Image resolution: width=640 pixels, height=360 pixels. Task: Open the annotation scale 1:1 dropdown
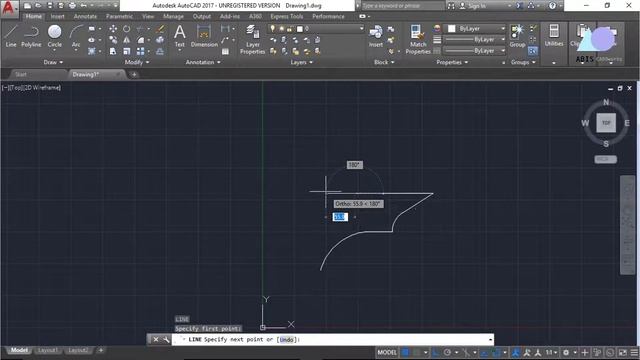click(x=551, y=352)
